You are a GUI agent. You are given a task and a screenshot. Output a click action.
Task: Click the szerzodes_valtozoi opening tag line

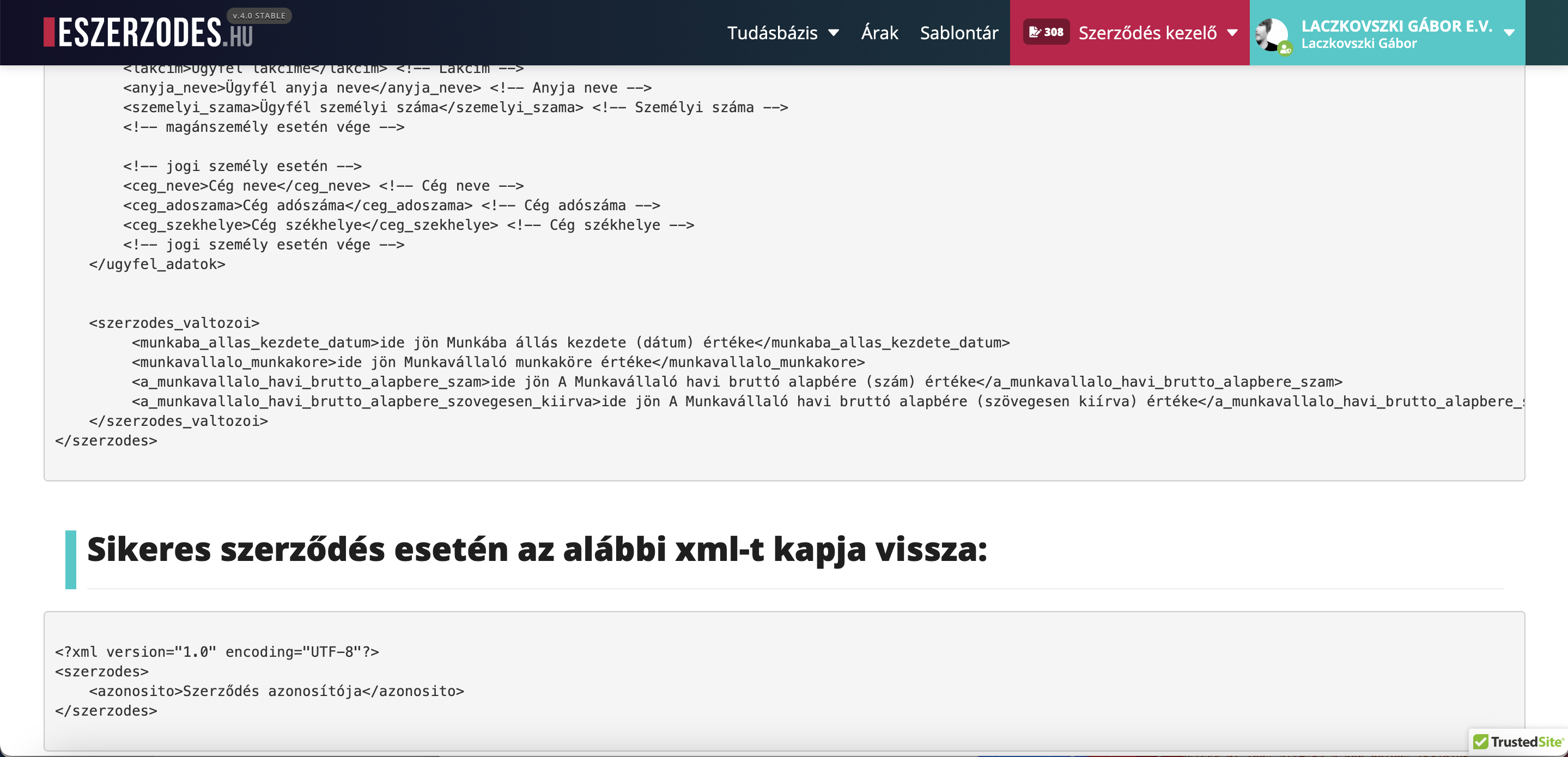point(174,323)
